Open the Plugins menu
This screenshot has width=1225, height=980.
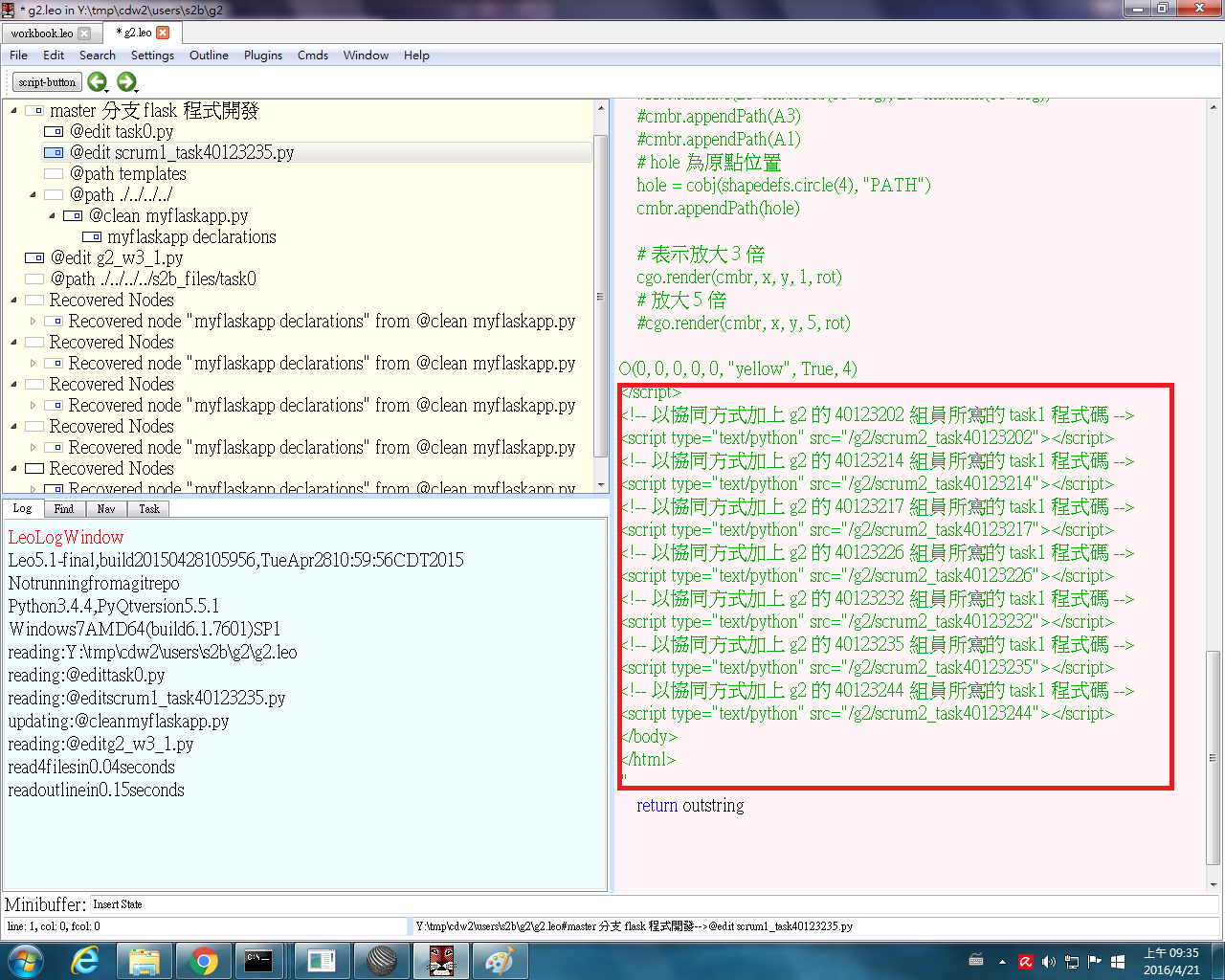point(263,56)
